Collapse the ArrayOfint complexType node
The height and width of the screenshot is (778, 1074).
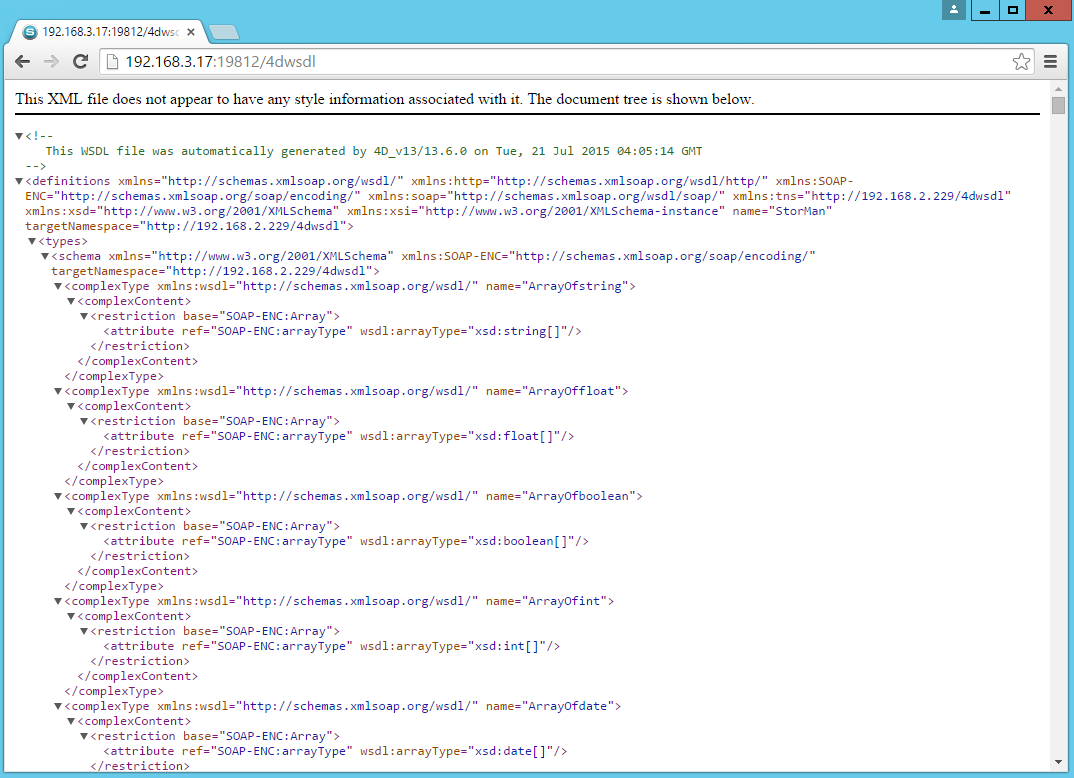point(58,600)
